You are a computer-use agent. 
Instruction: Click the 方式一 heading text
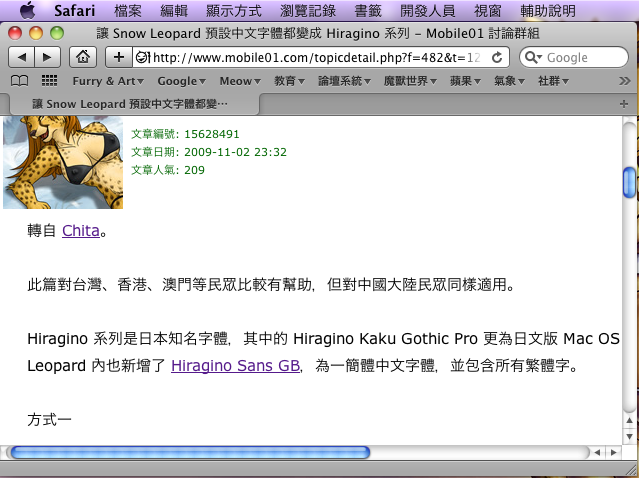[x=49, y=419]
